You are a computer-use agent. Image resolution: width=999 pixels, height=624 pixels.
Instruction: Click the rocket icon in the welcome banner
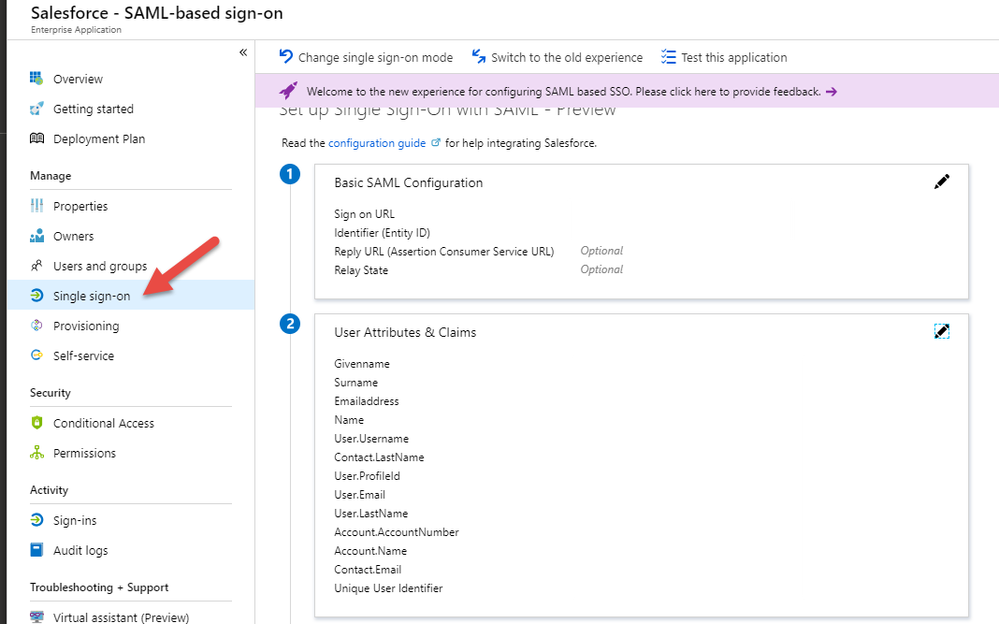288,91
